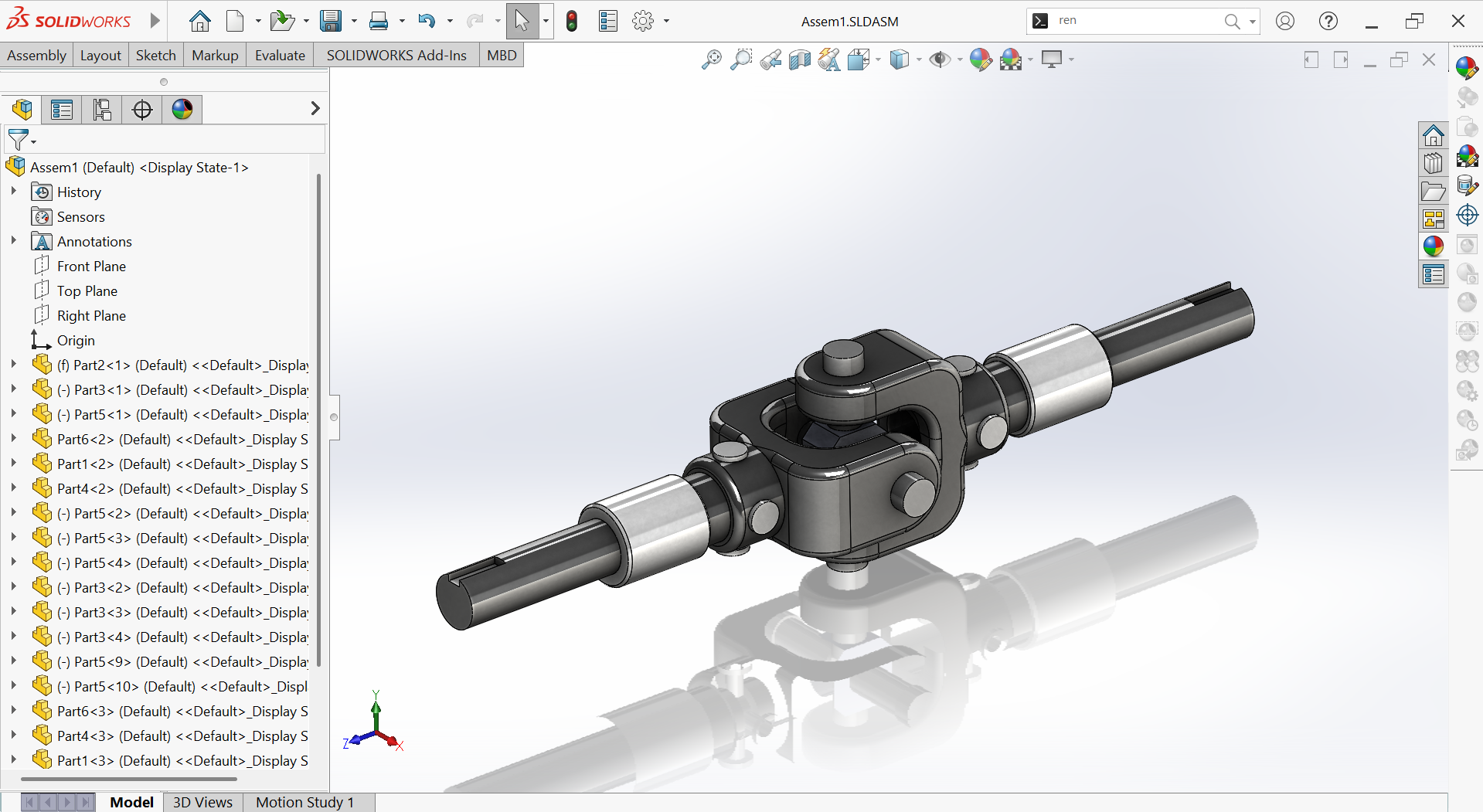Open Custom Properties icon in task pane
Image resolution: width=1483 pixels, height=812 pixels.
coord(1434,274)
